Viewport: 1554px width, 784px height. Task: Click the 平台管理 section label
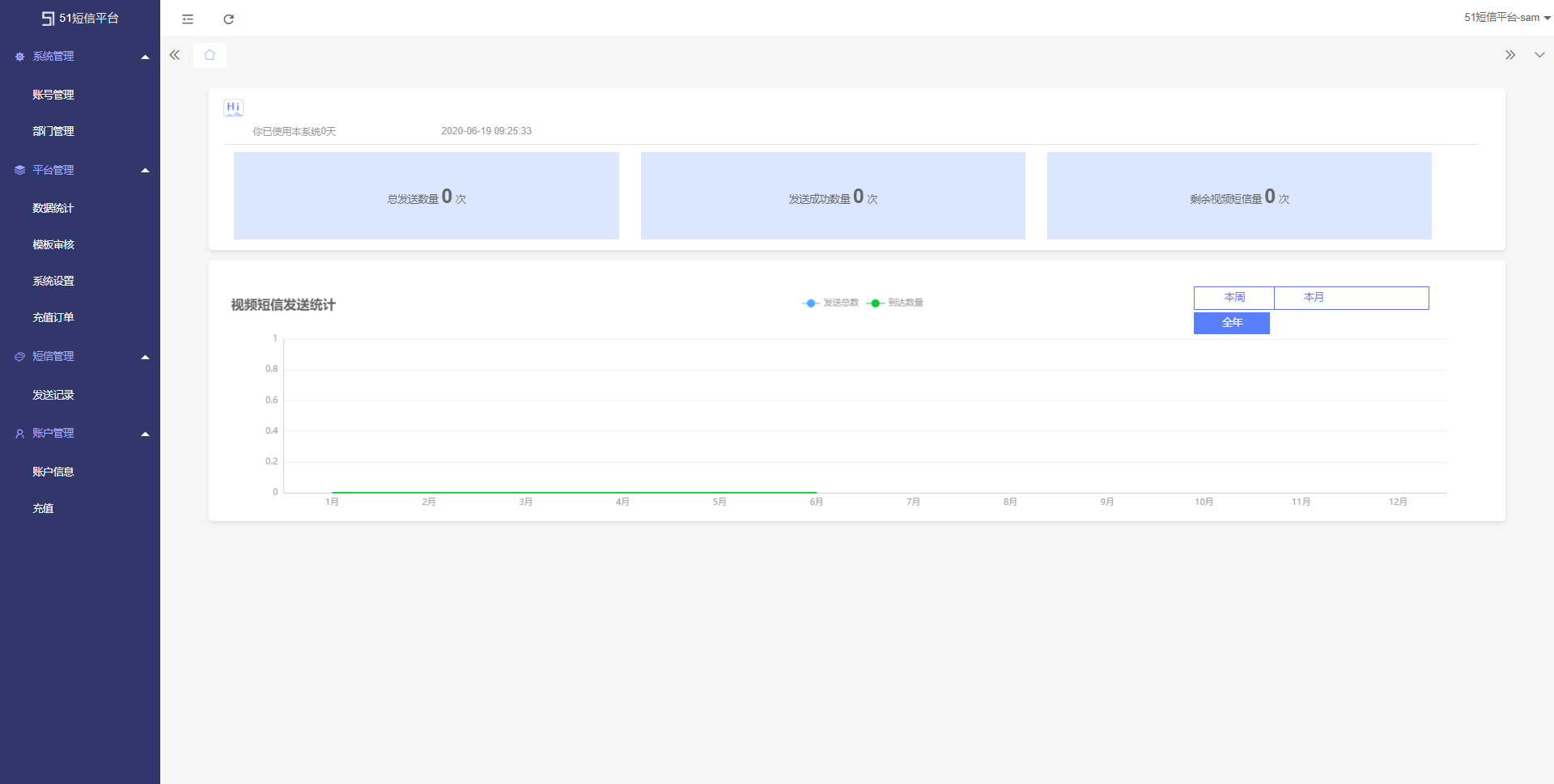(x=53, y=170)
